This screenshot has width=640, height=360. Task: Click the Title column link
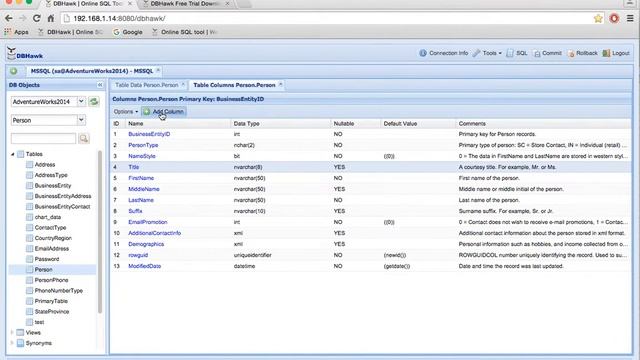point(133,167)
